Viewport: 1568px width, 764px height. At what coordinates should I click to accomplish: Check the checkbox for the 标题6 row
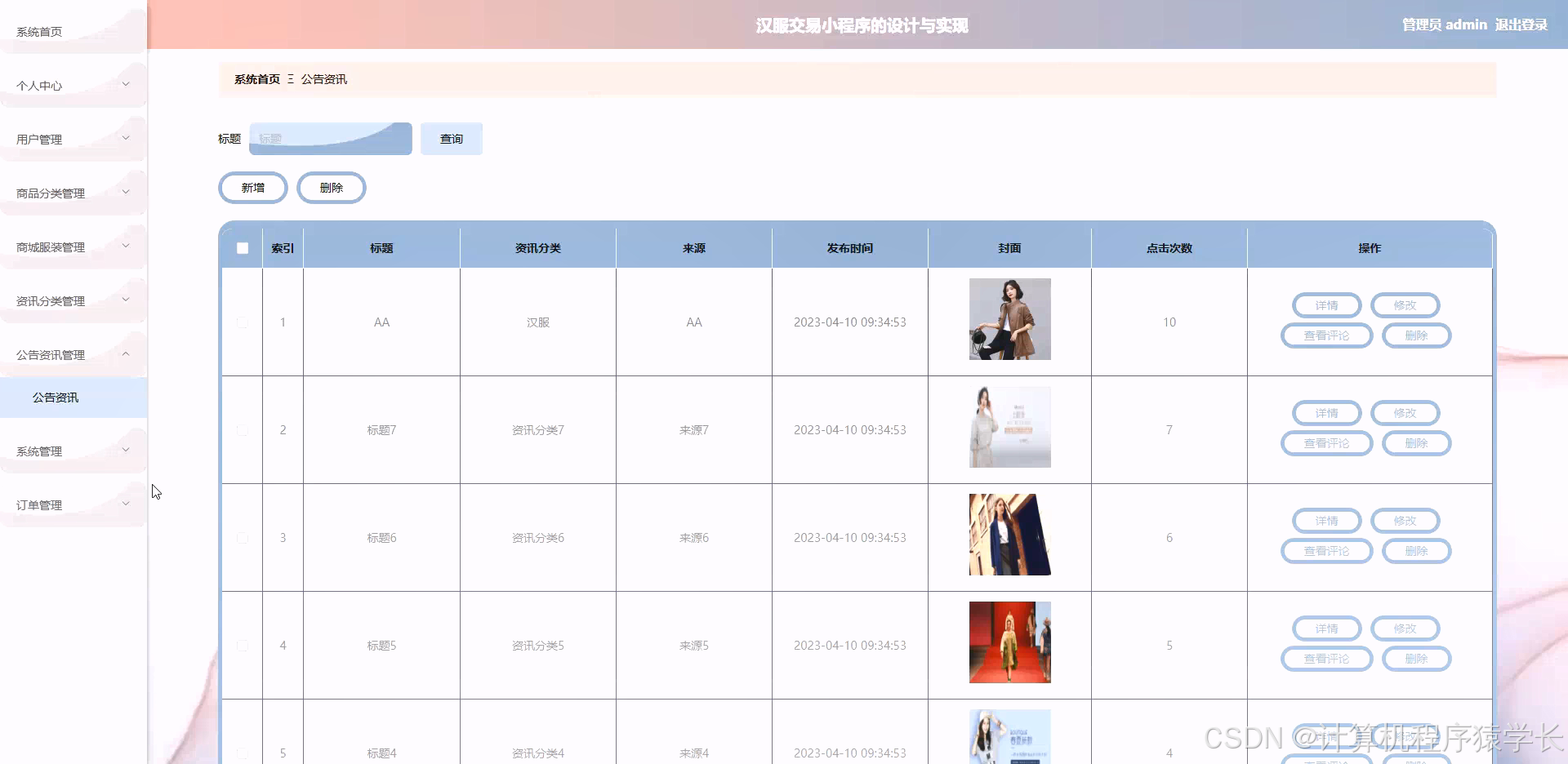click(x=243, y=538)
